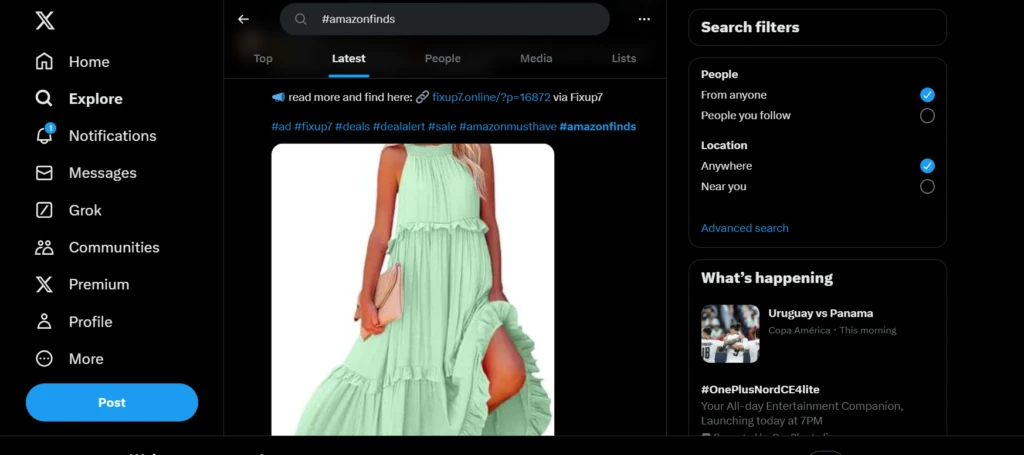Choose "From anyone" people filter
The width and height of the screenshot is (1024, 455).
927,95
